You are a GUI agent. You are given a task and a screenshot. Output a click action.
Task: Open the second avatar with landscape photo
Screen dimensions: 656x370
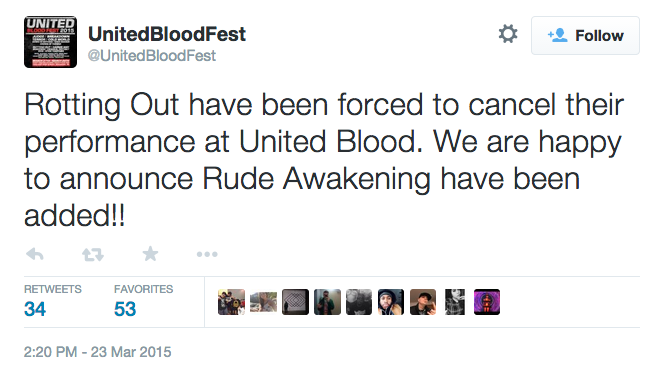tap(264, 302)
